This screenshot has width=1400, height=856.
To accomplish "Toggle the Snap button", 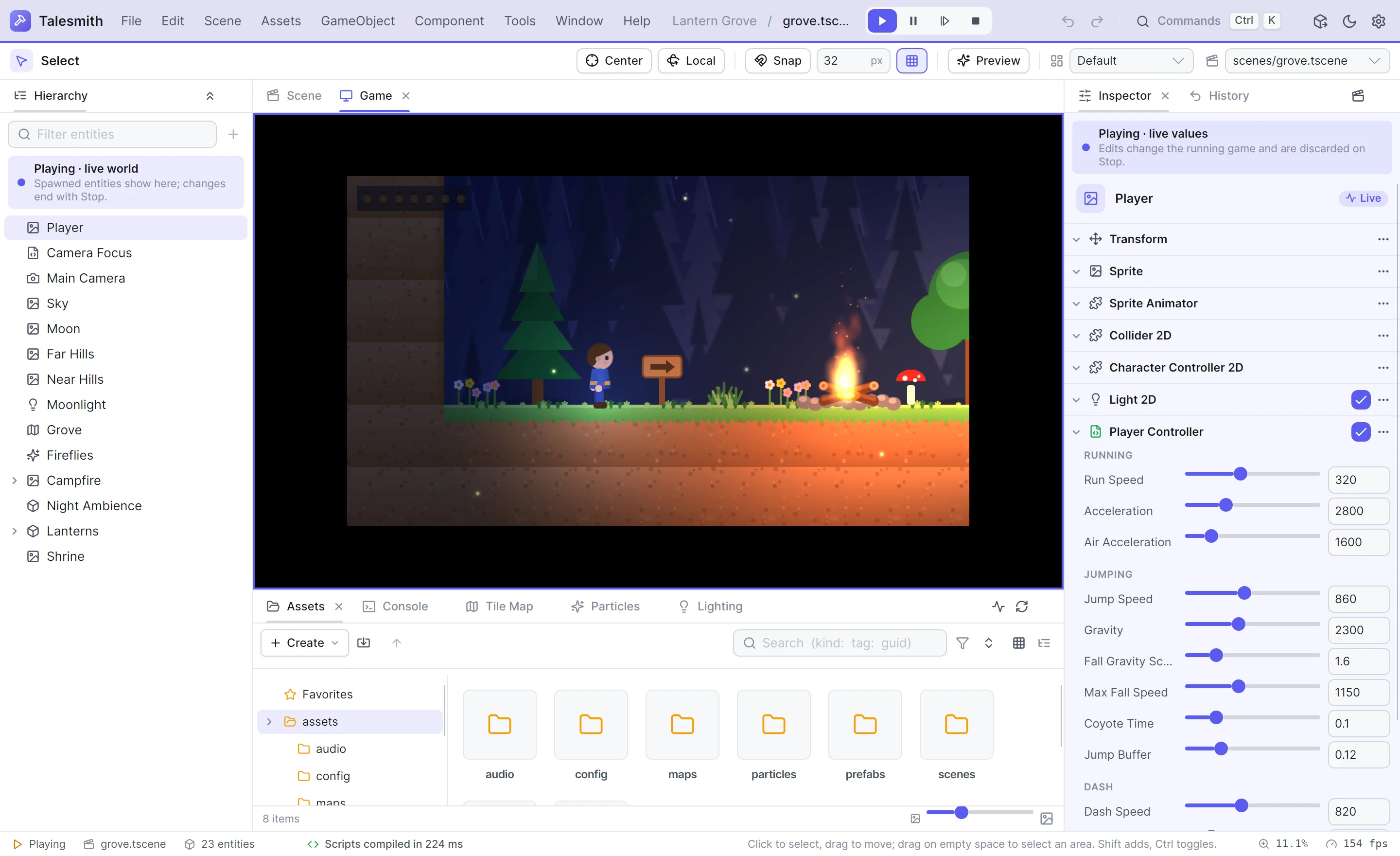I will [777, 61].
